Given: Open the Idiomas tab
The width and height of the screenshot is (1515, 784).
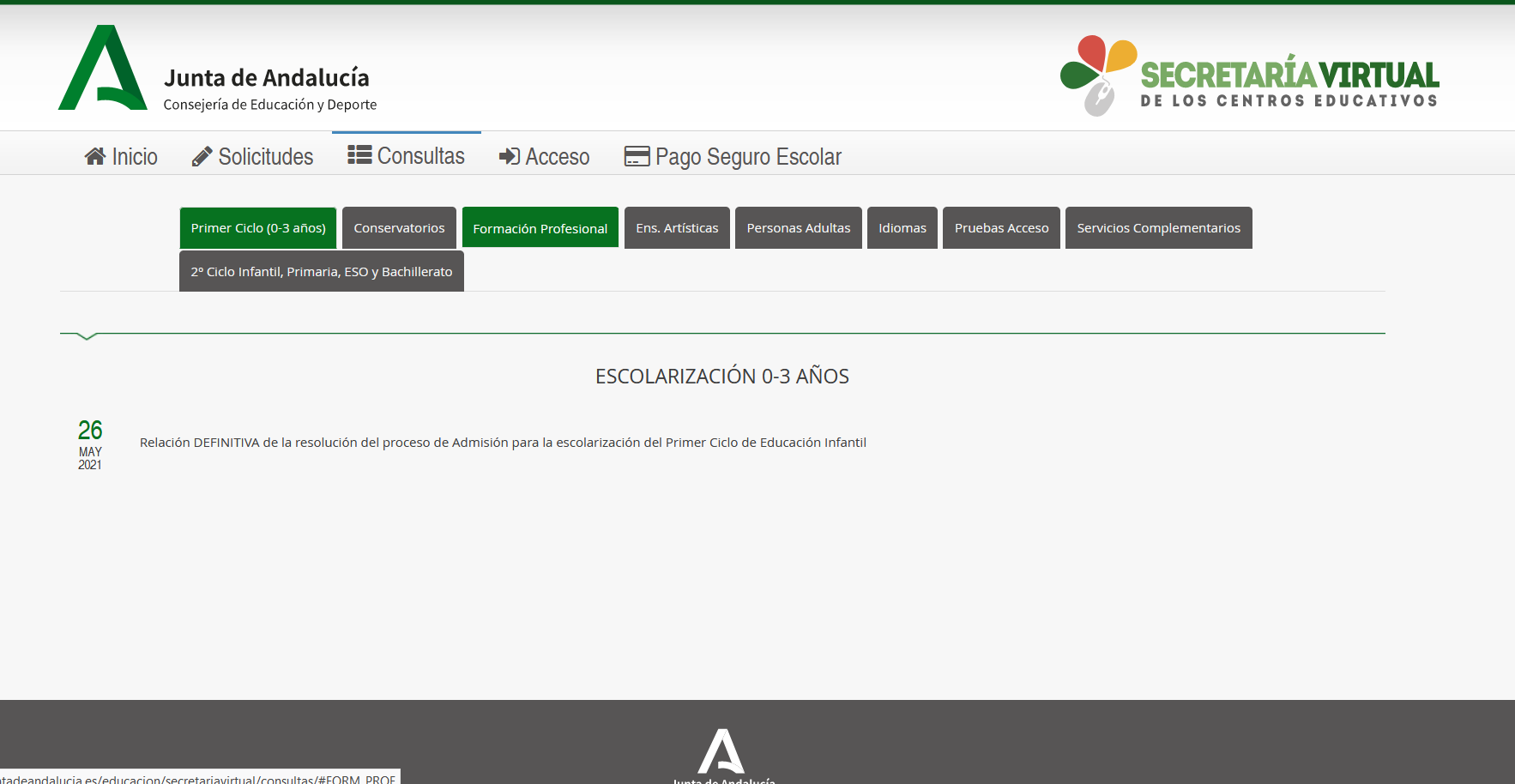Looking at the screenshot, I should (x=902, y=228).
